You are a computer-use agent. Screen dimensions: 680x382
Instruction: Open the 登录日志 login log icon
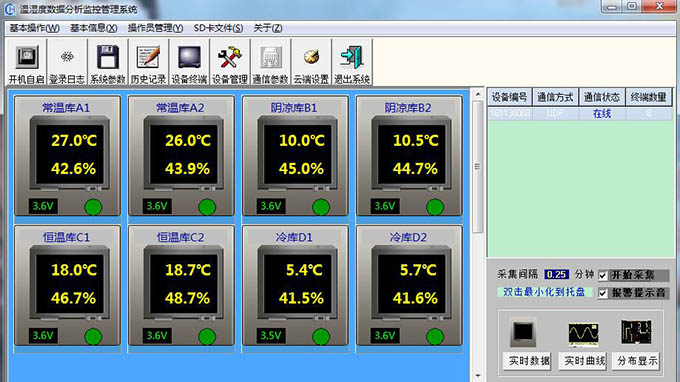tap(67, 62)
